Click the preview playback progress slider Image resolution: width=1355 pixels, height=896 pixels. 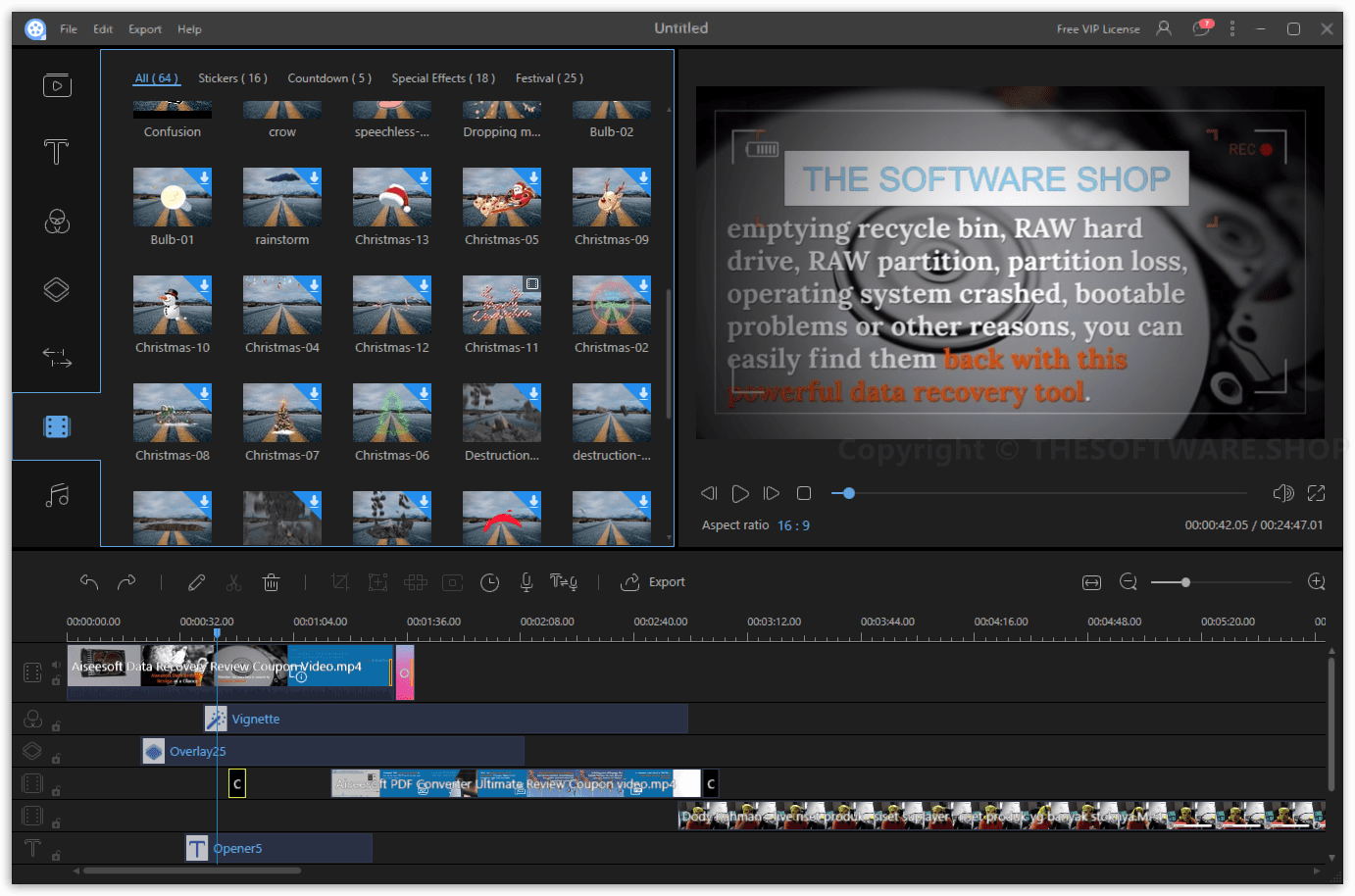(x=1038, y=493)
